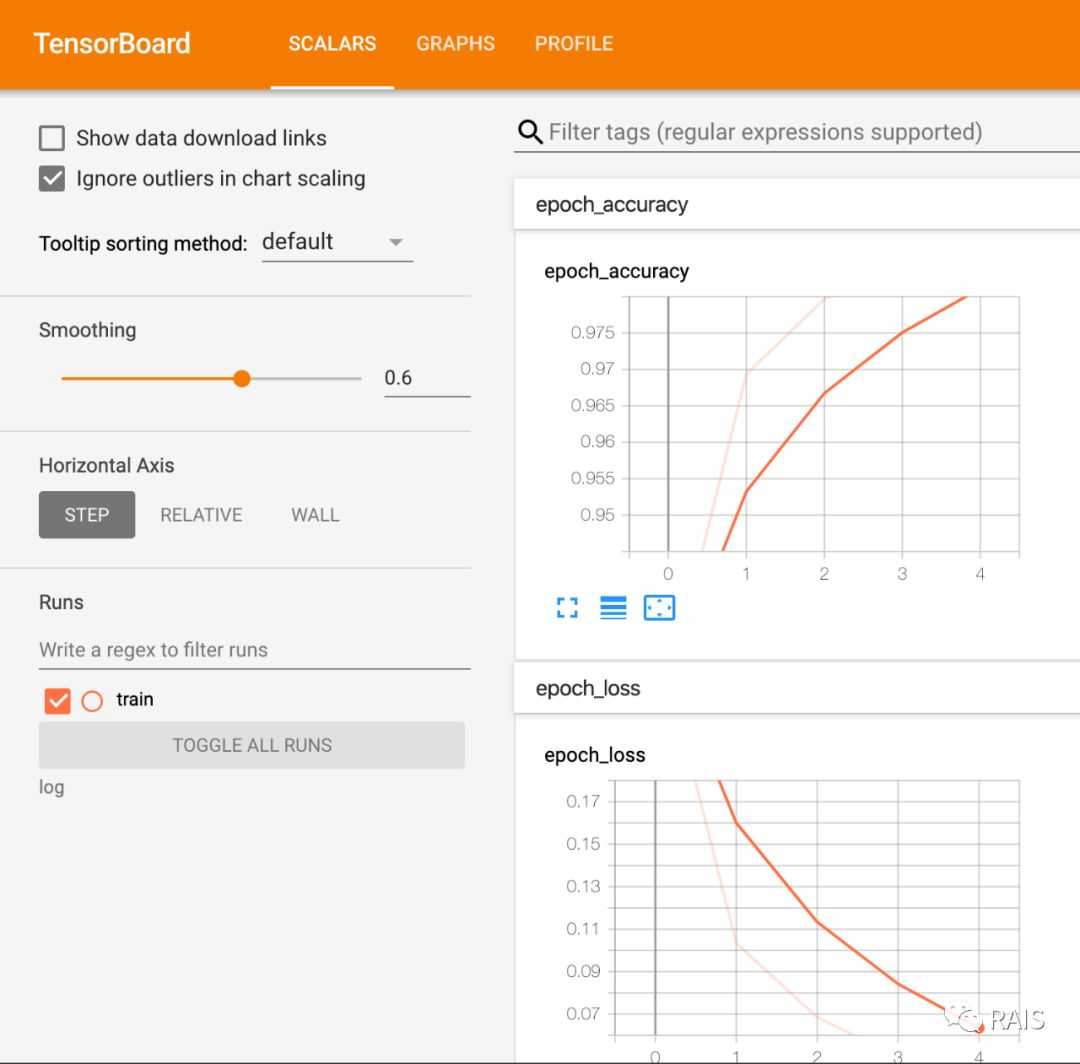Select RELATIVE horizontal axis
The height and width of the screenshot is (1064, 1080).
pos(201,514)
